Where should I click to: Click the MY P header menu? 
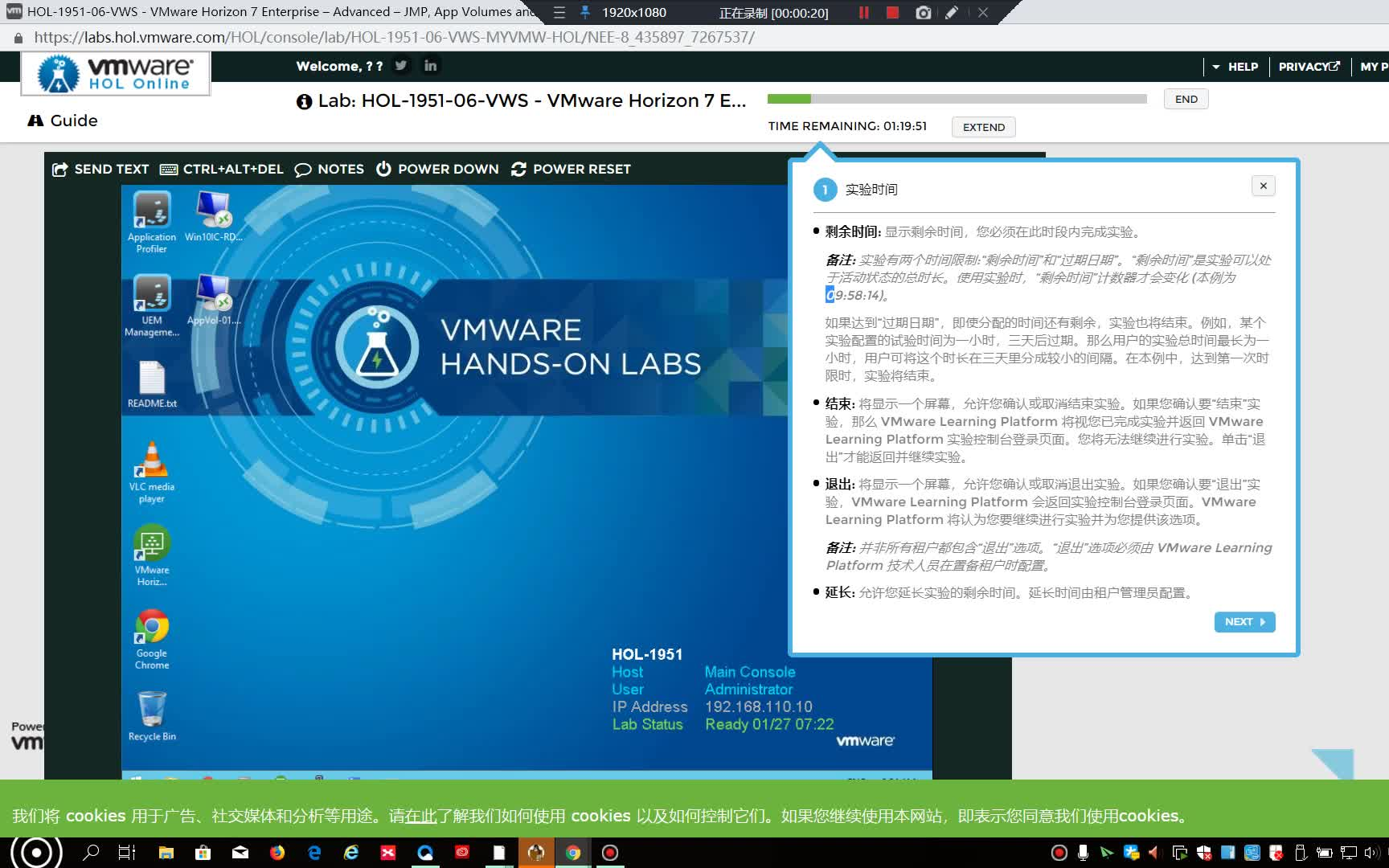tap(1374, 67)
